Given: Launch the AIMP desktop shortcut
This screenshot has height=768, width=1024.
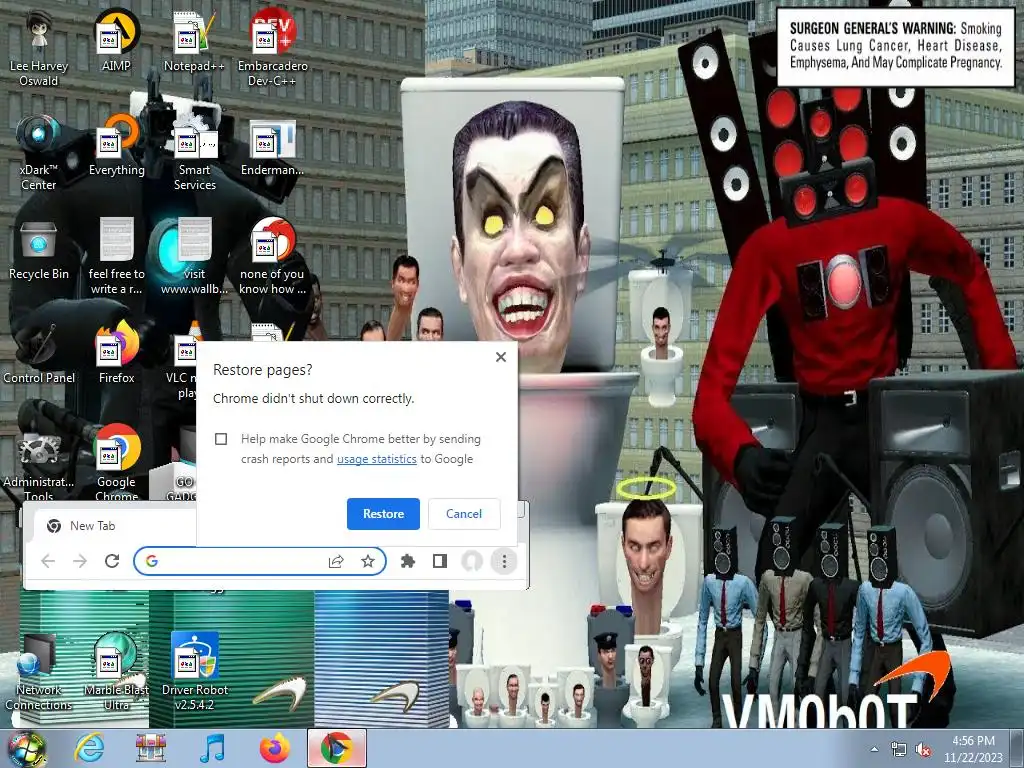Looking at the screenshot, I should (x=116, y=40).
